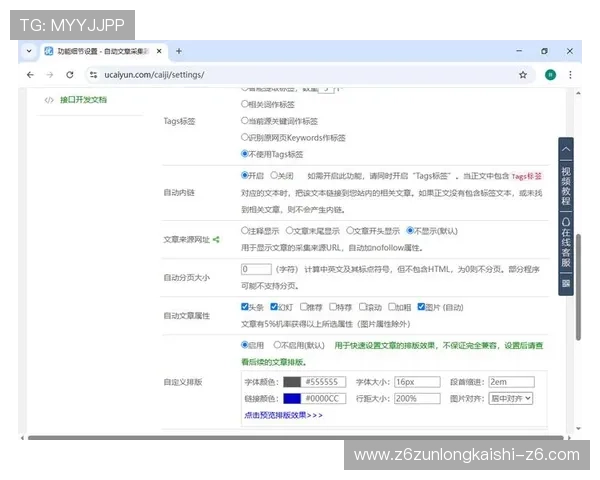
Task: Click the gray 字体颜色 swatch
Action: click(x=292, y=382)
